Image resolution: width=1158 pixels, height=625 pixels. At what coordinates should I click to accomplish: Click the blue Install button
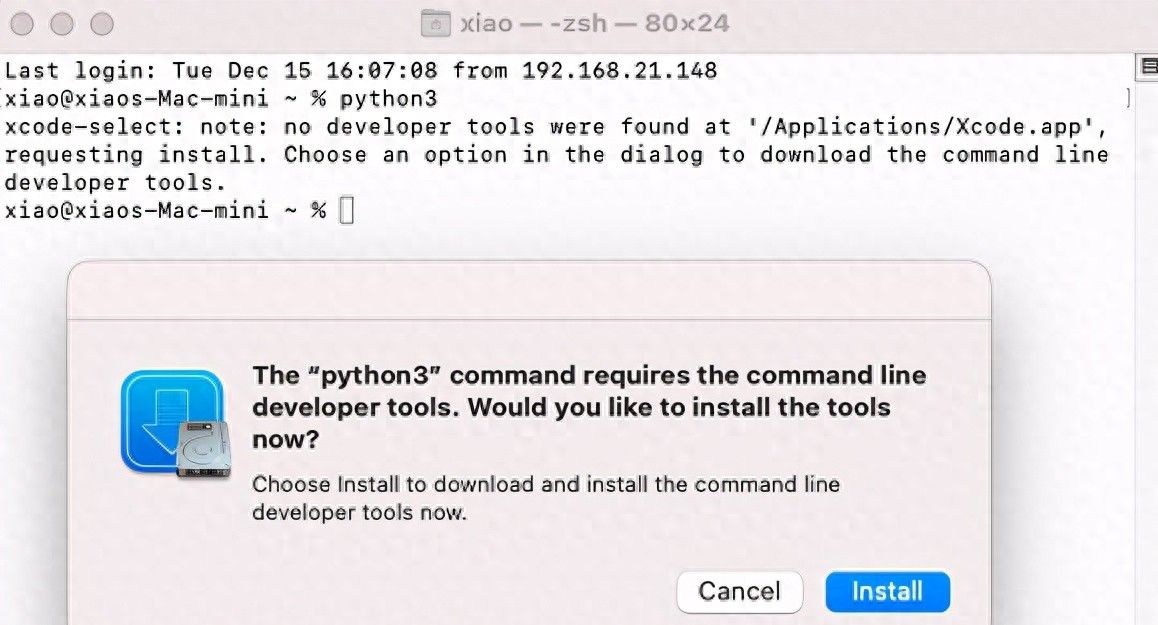point(887,591)
